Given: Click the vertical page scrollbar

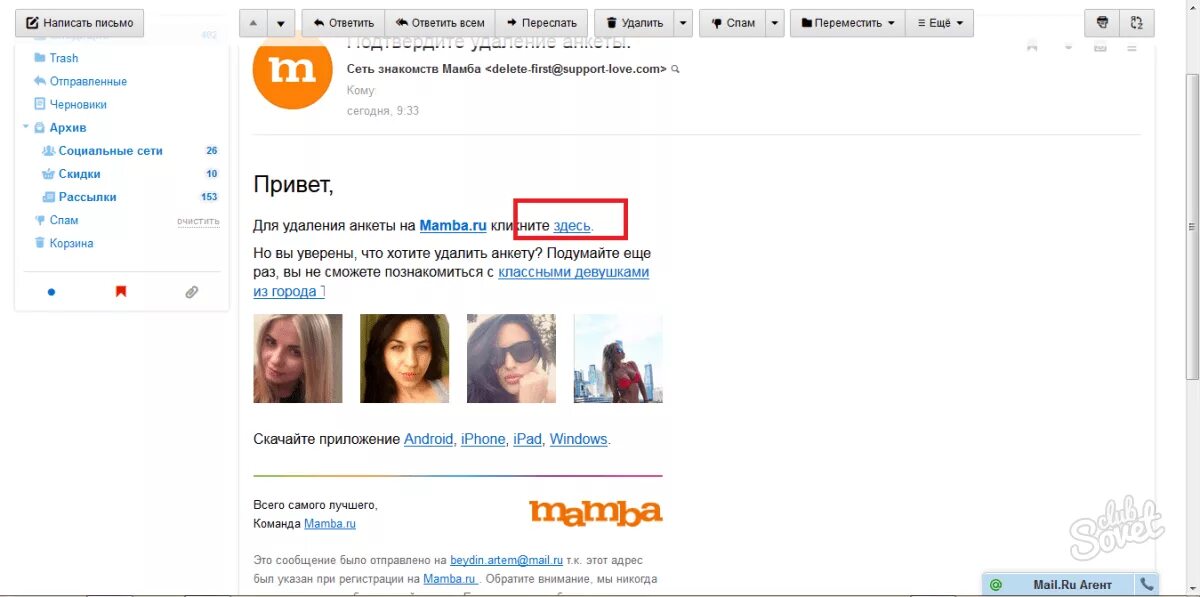Looking at the screenshot, I should (1192, 227).
